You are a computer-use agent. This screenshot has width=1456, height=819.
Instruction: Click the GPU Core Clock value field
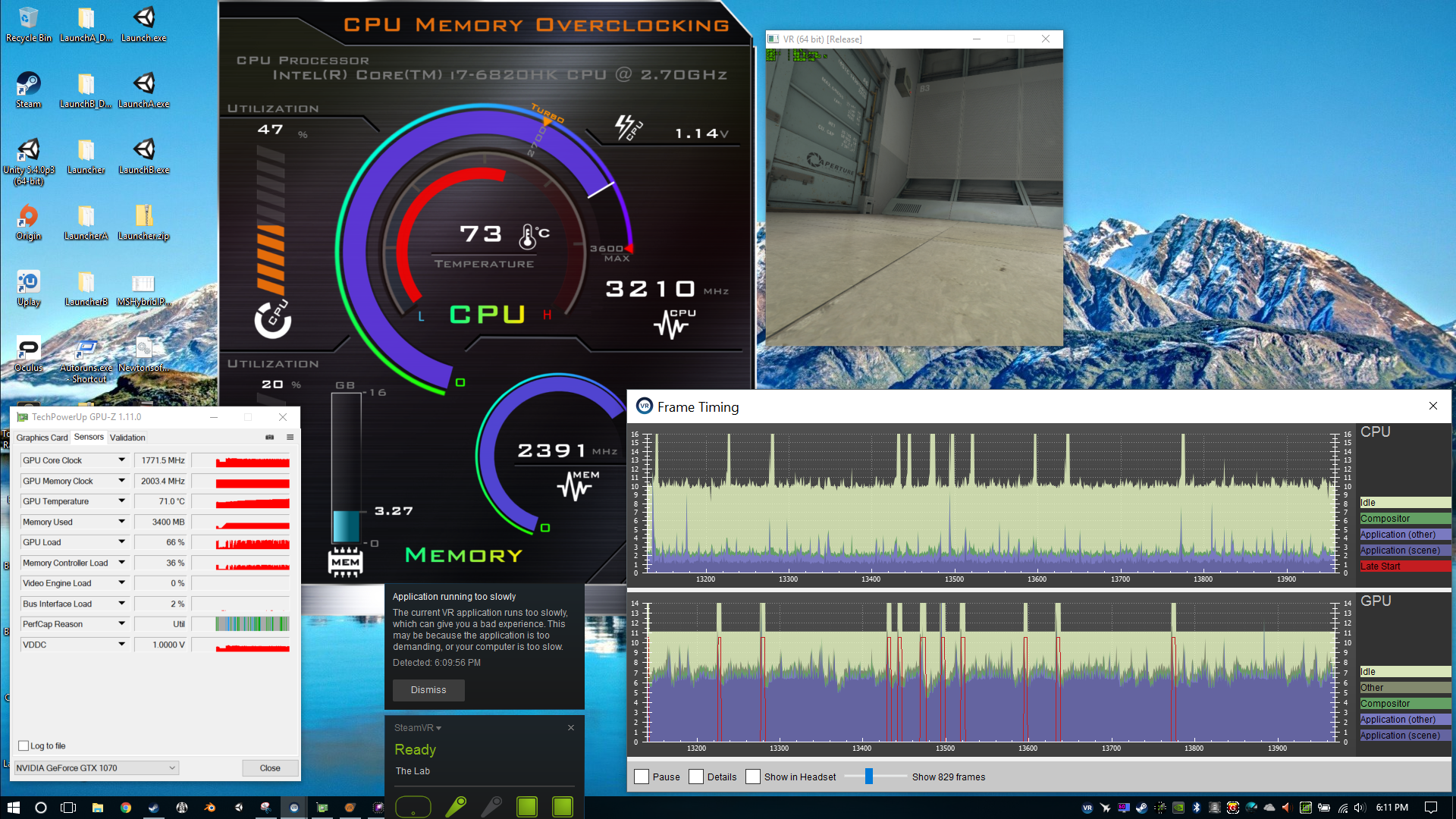(x=160, y=460)
